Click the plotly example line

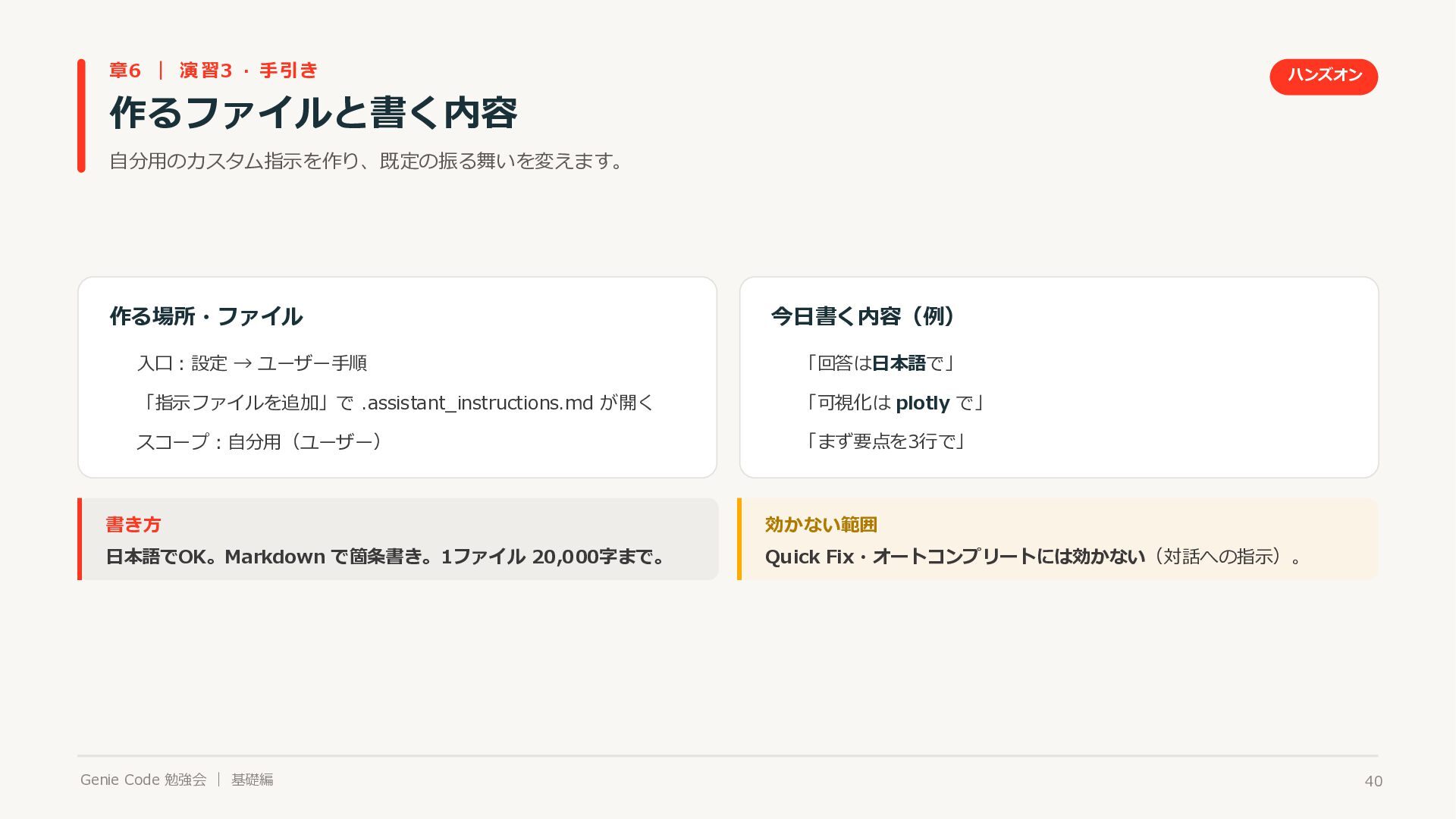pos(893,403)
